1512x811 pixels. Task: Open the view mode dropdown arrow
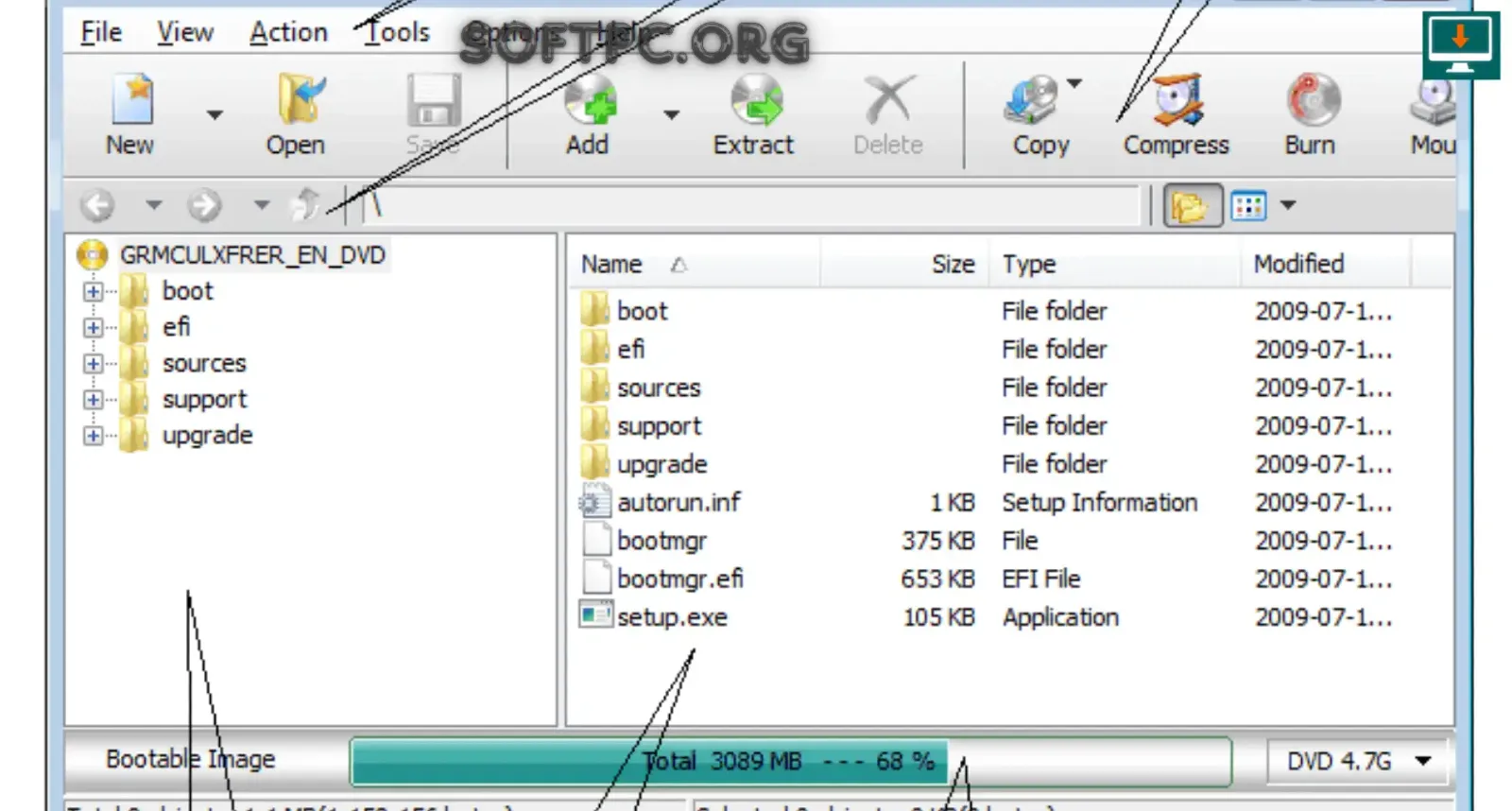tap(1288, 205)
